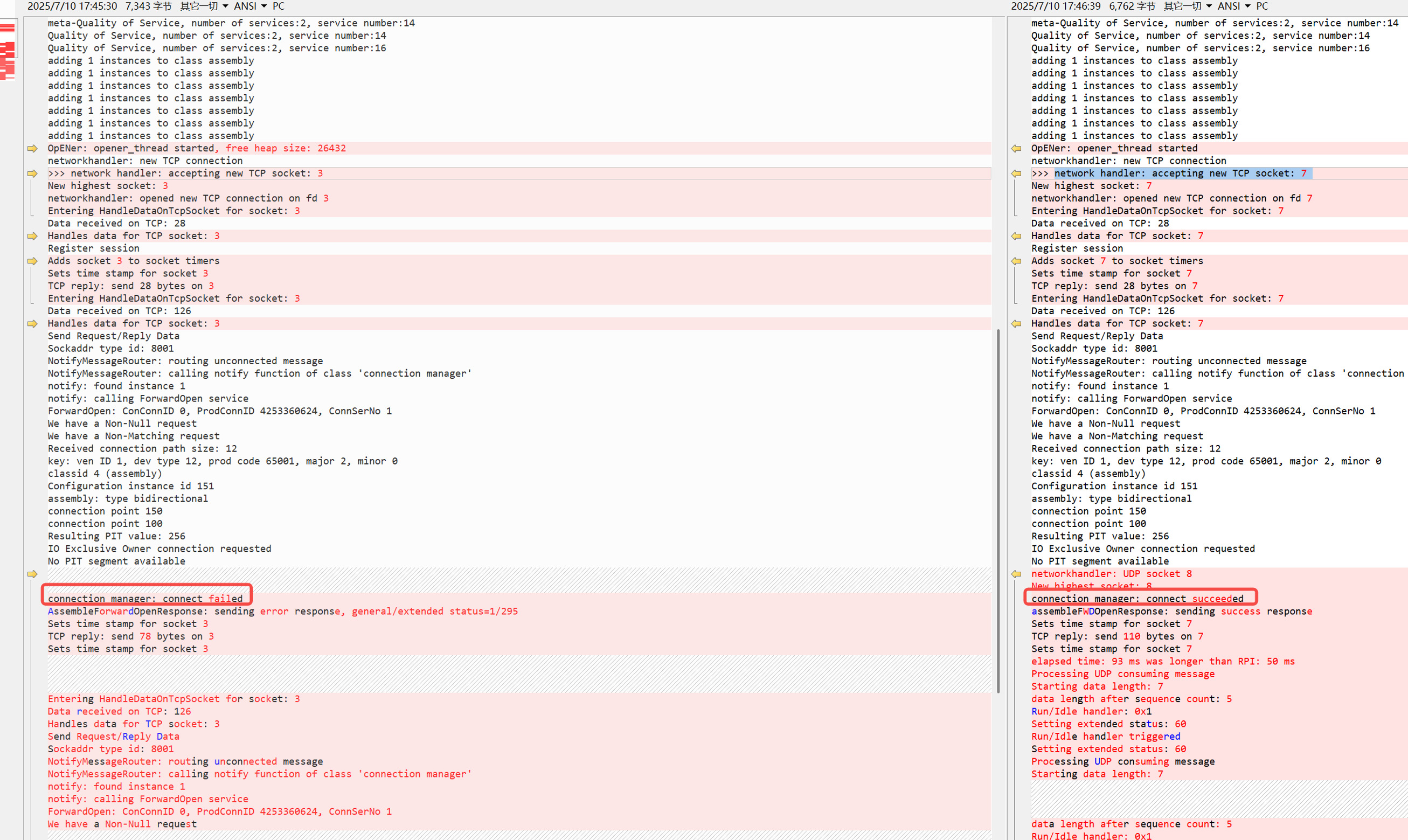Click left-pane copy arrow above 'connect failed' block
1408x840 pixels.
(x=32, y=574)
